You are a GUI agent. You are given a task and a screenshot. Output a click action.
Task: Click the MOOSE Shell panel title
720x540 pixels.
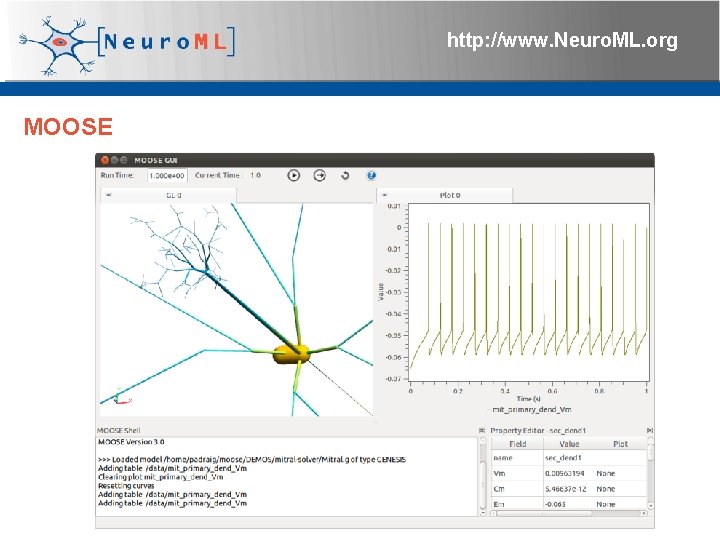(118, 430)
